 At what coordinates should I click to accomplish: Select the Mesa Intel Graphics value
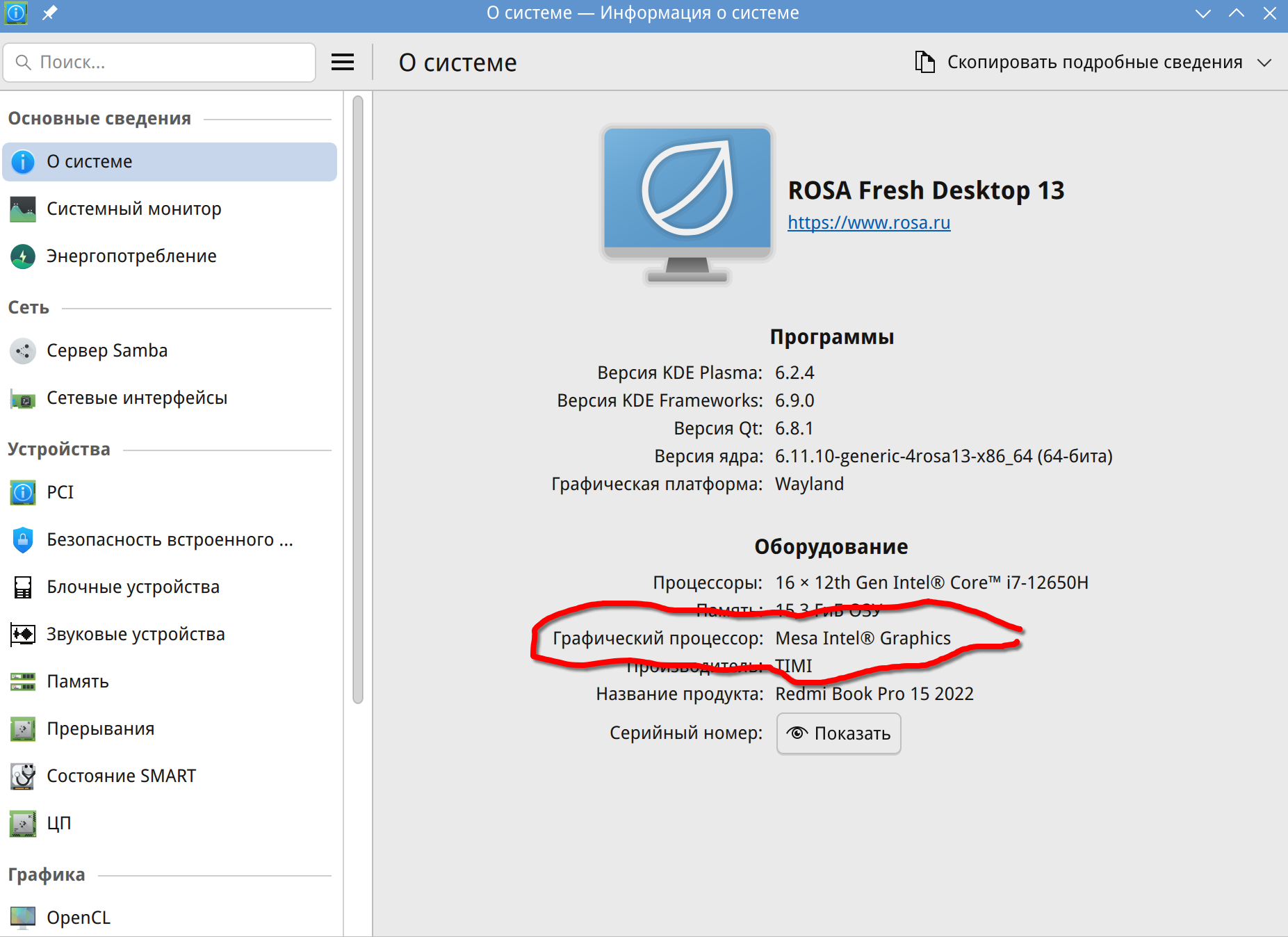pos(863,639)
